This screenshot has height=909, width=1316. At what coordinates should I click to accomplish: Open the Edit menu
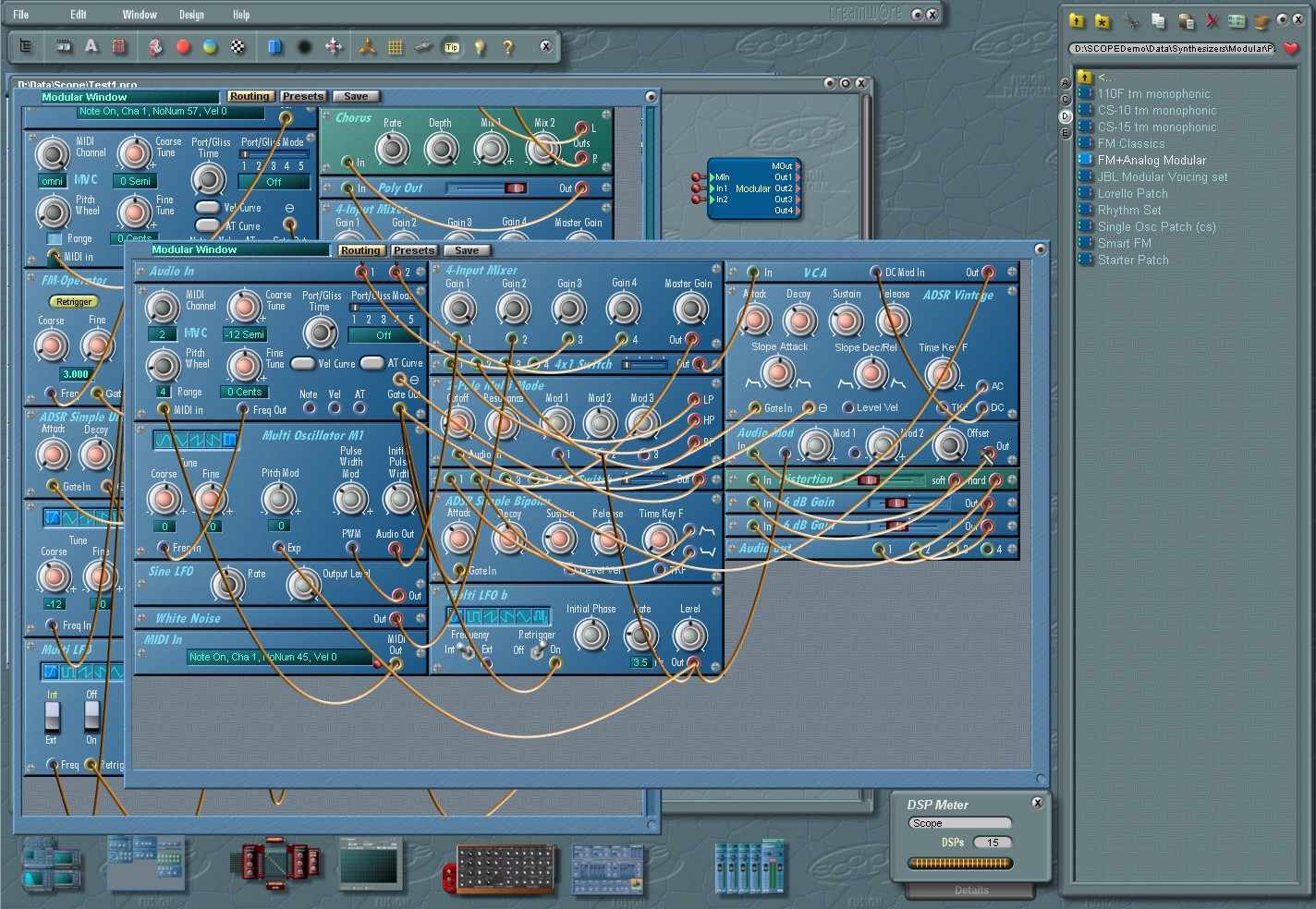(79, 15)
